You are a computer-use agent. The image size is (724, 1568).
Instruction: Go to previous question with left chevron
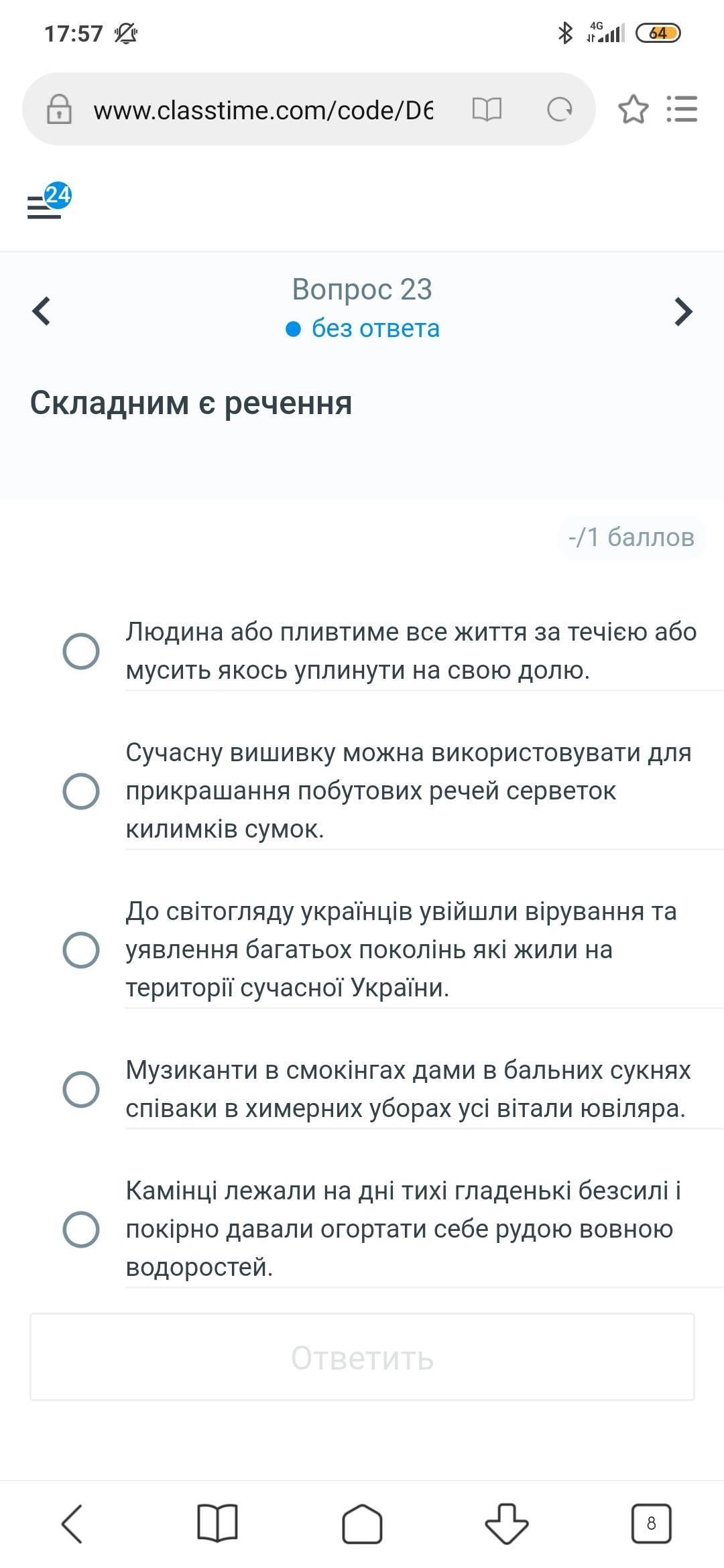42,311
